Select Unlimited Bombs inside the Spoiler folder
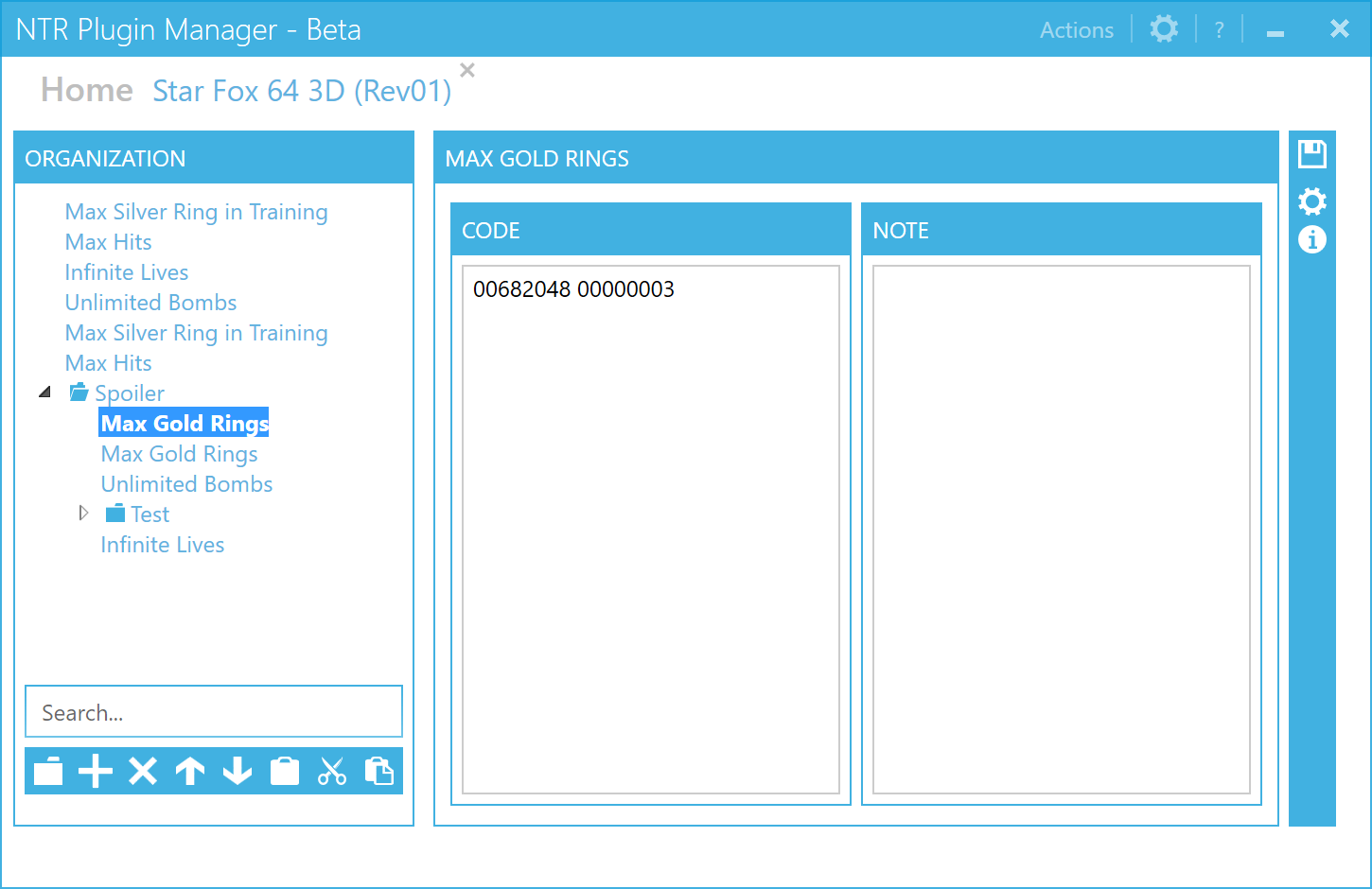 [x=187, y=484]
